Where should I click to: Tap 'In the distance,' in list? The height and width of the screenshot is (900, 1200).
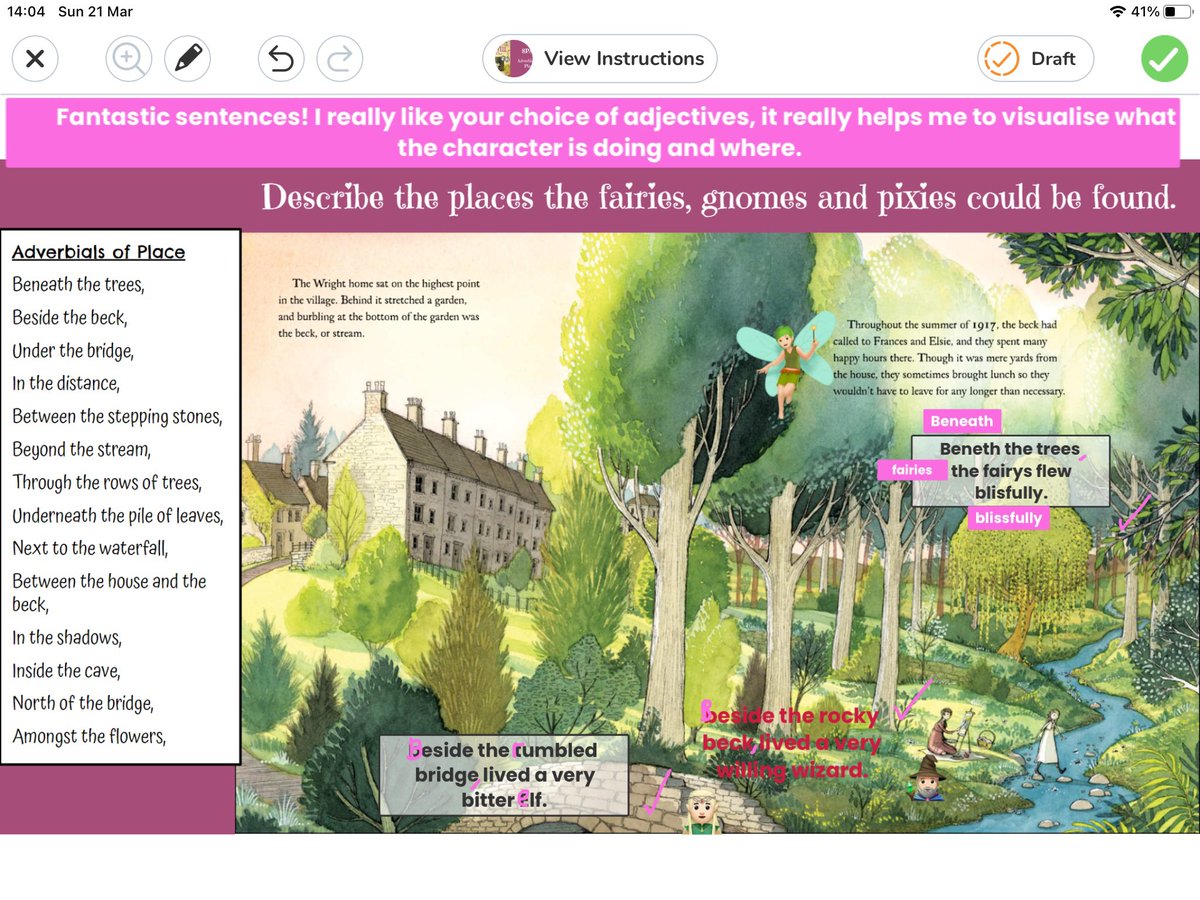[x=65, y=383]
